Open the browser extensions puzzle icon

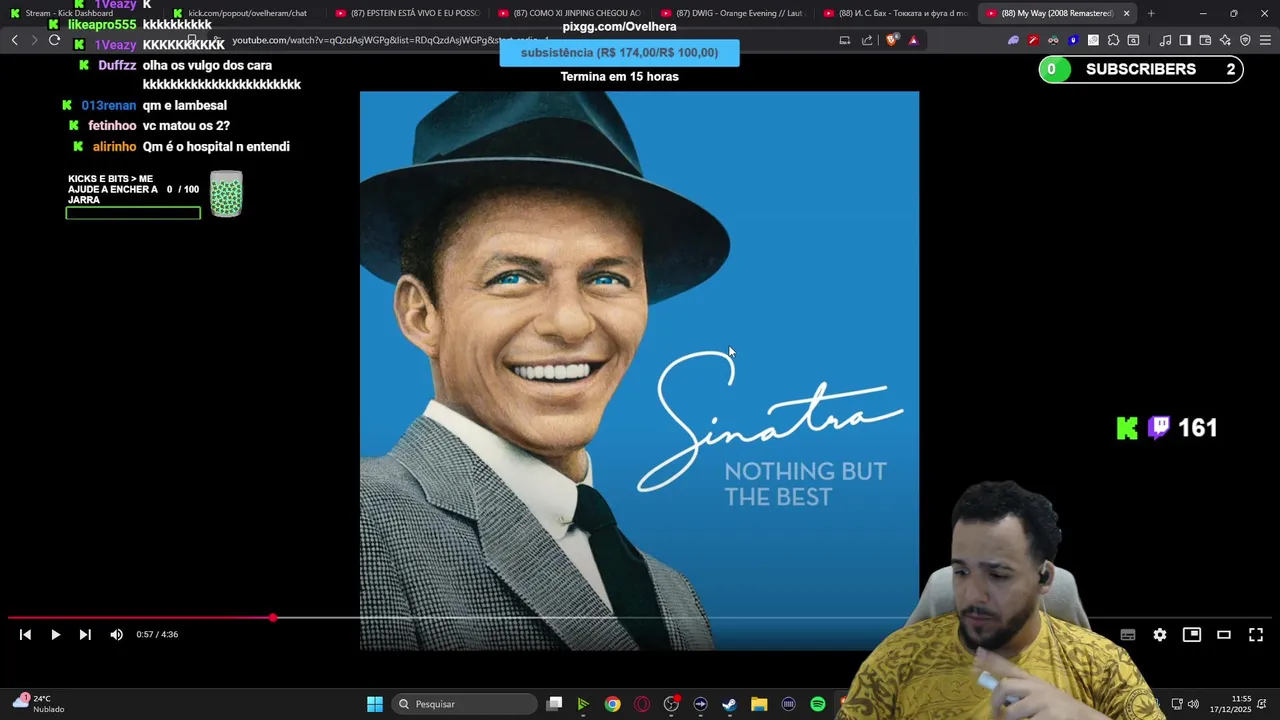(1113, 40)
